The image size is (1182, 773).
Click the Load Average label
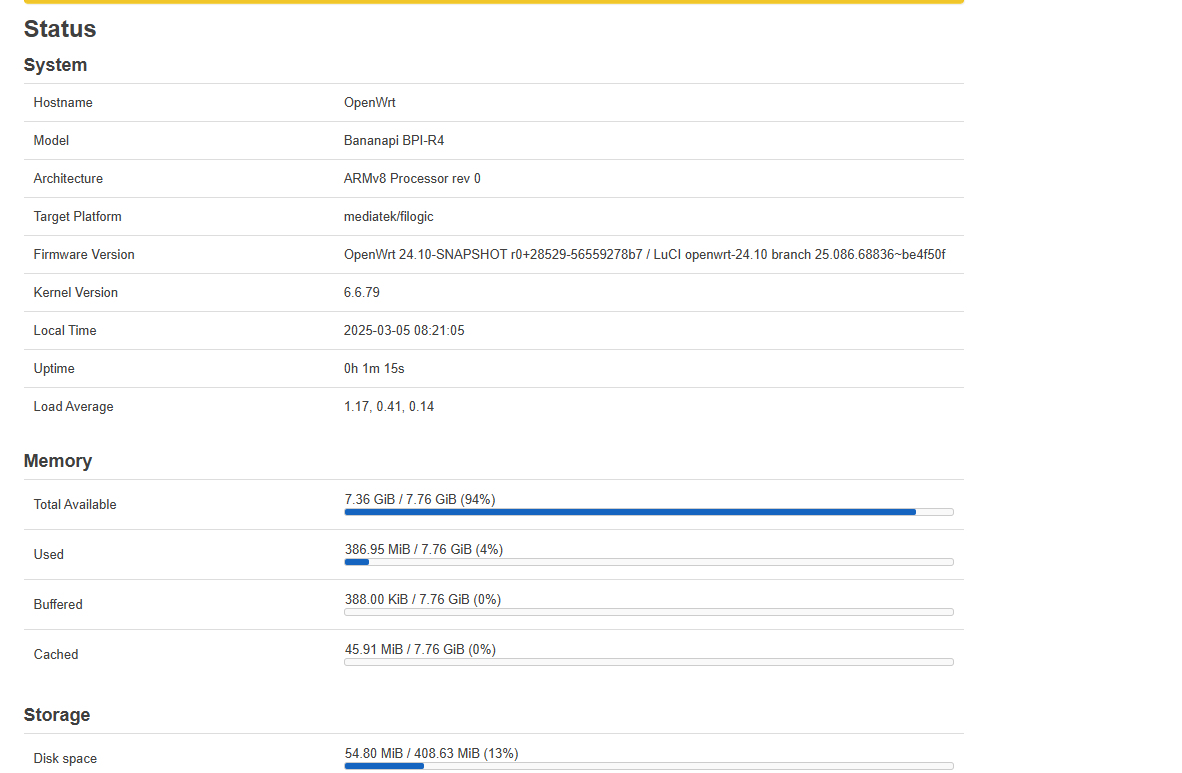(x=73, y=406)
